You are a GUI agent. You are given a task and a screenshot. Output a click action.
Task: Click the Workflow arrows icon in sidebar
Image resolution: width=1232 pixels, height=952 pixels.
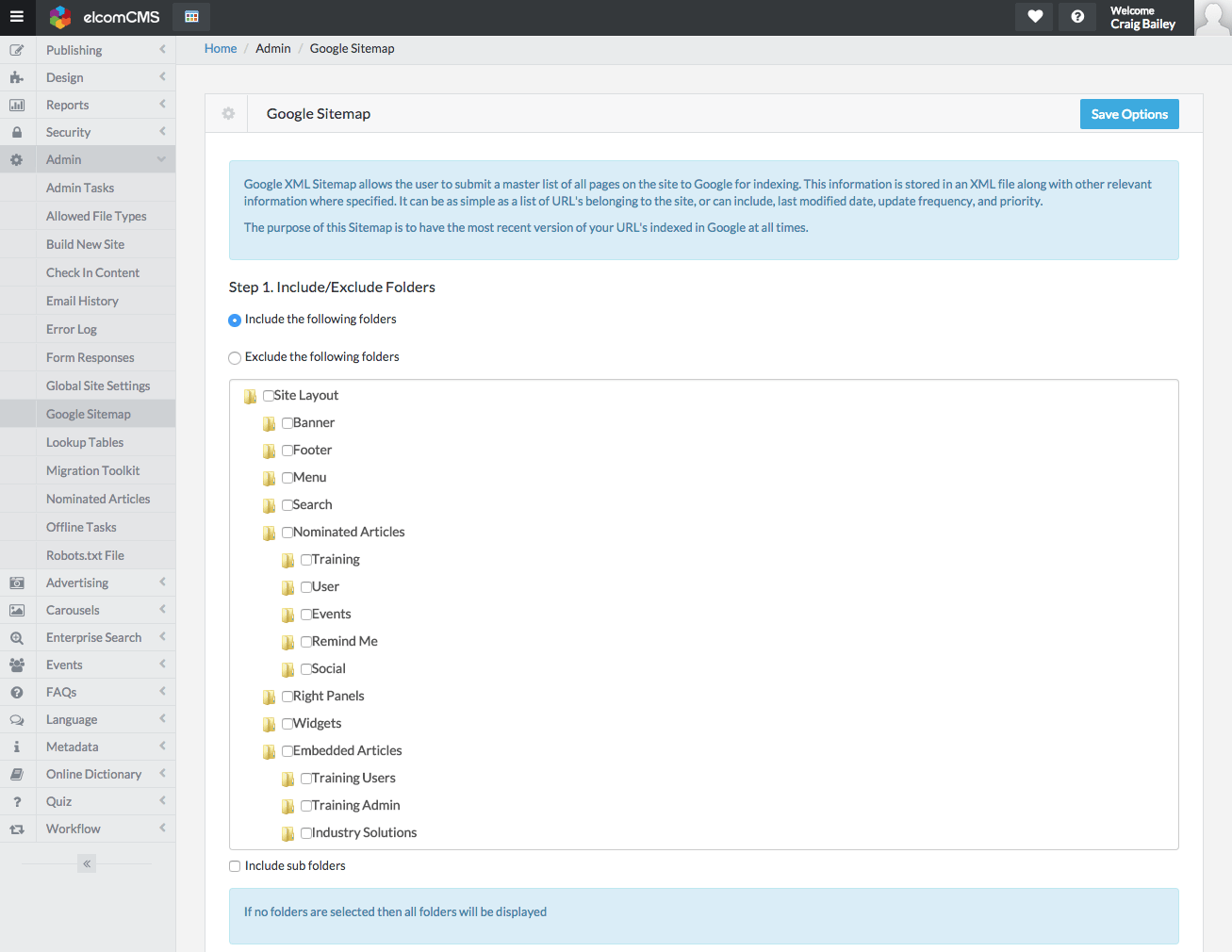[17, 829]
